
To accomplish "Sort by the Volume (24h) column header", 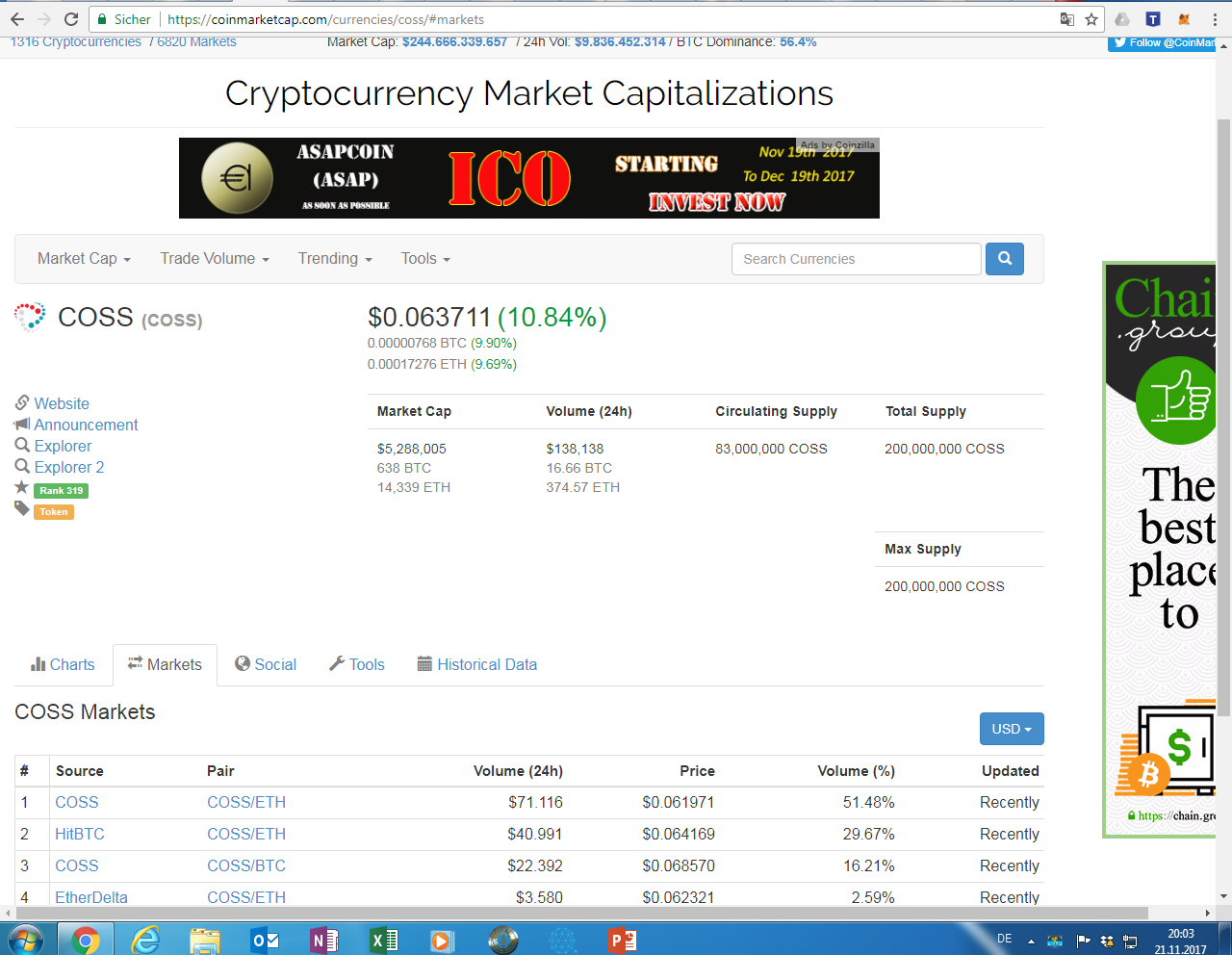I will pyautogui.click(x=518, y=771).
